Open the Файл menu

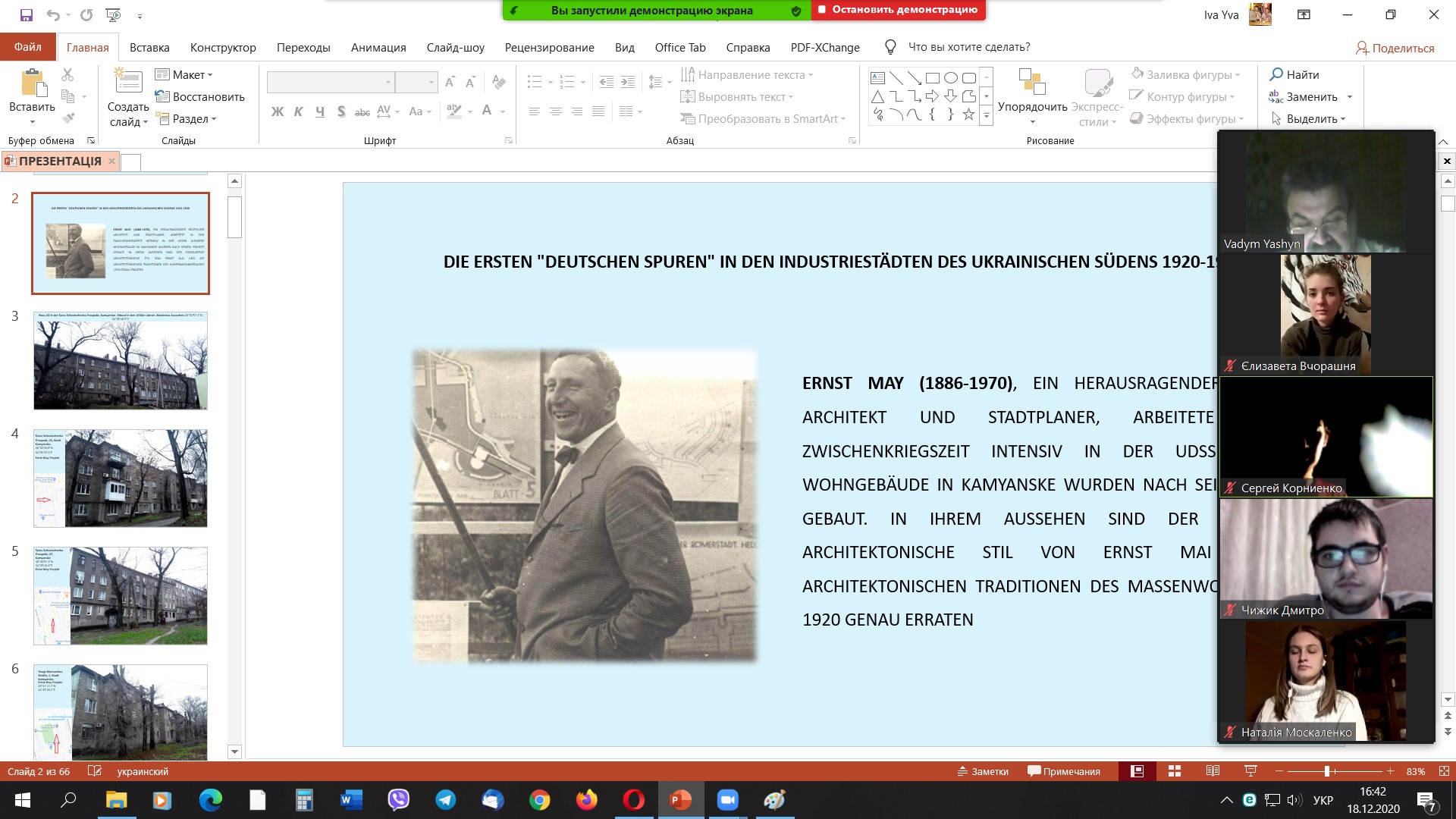pos(28,47)
